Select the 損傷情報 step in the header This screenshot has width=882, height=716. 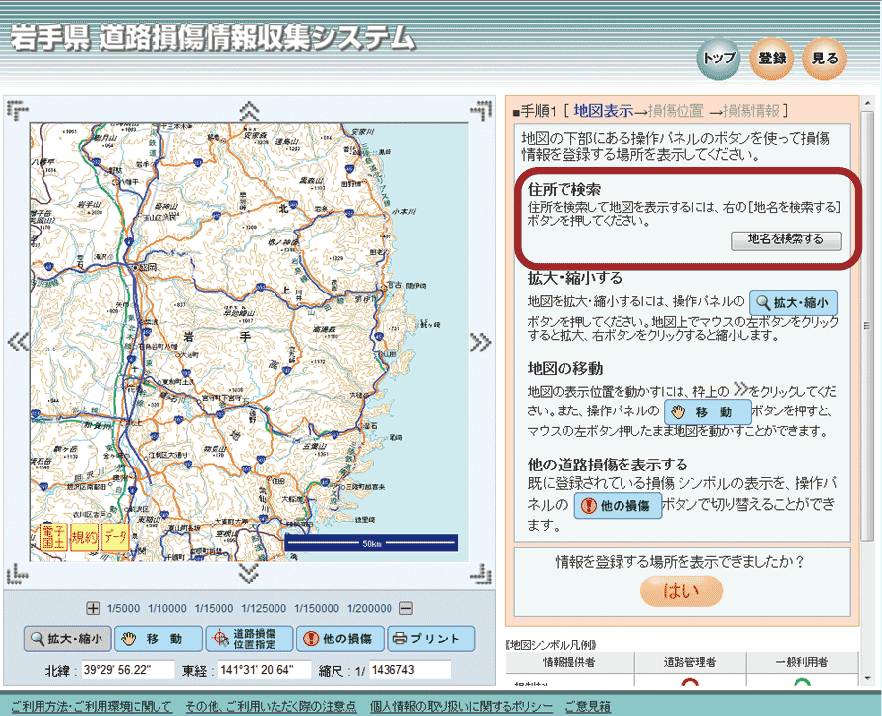[751, 111]
